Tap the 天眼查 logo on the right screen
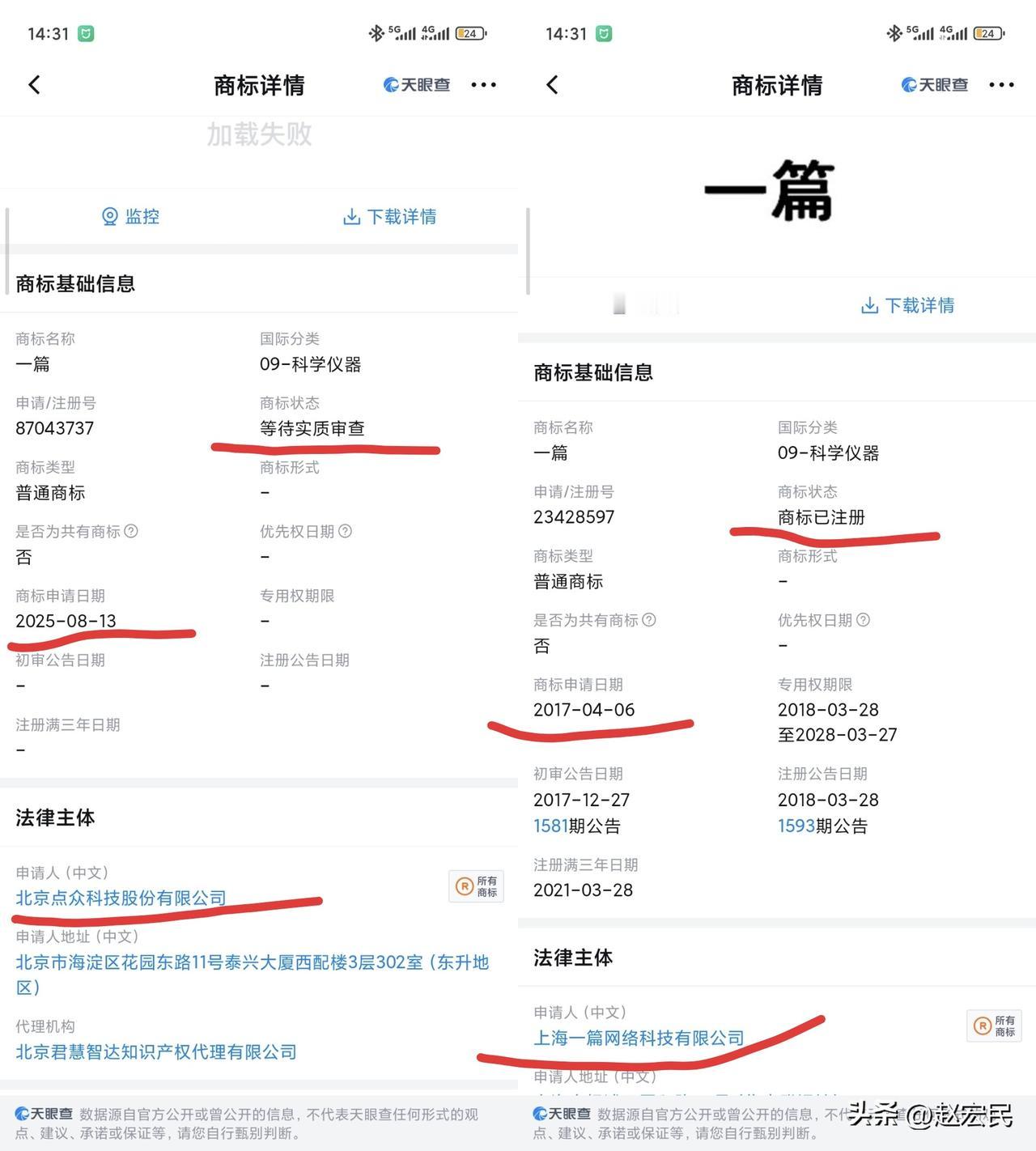 (x=935, y=85)
